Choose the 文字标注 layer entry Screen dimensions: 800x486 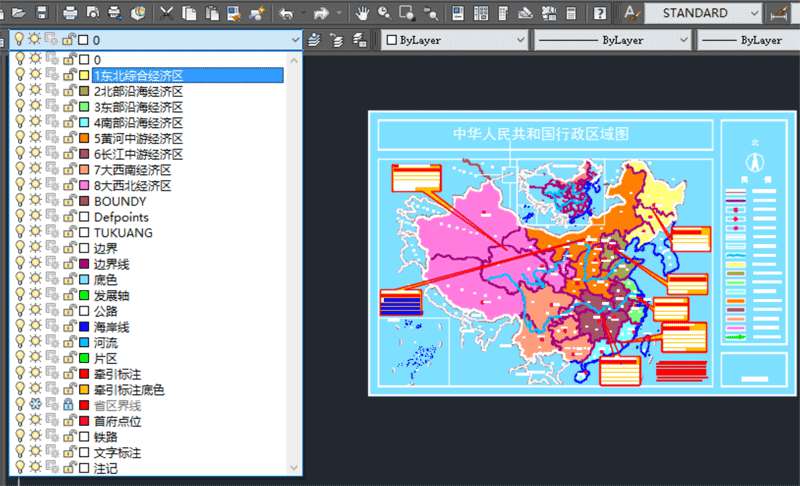pos(117,452)
